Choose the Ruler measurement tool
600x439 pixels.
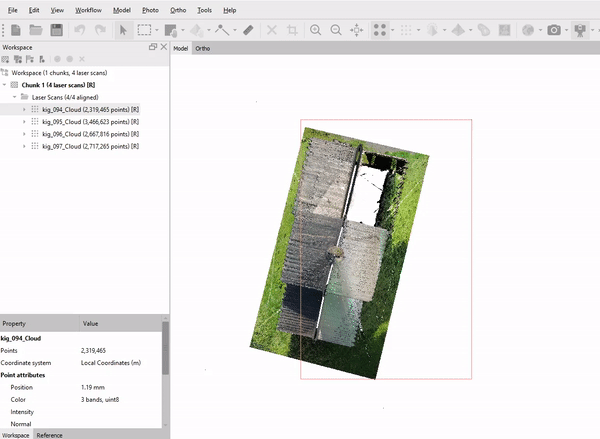[x=248, y=30]
